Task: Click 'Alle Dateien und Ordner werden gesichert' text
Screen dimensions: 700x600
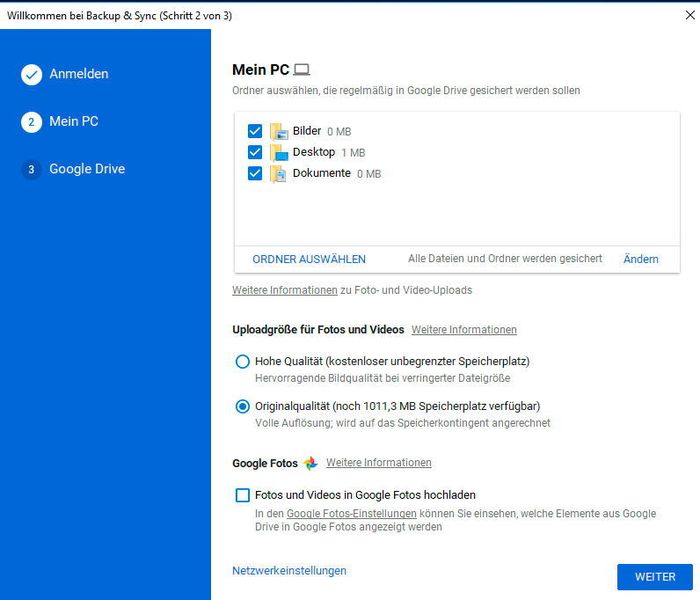Action: pyautogui.click(x=505, y=258)
